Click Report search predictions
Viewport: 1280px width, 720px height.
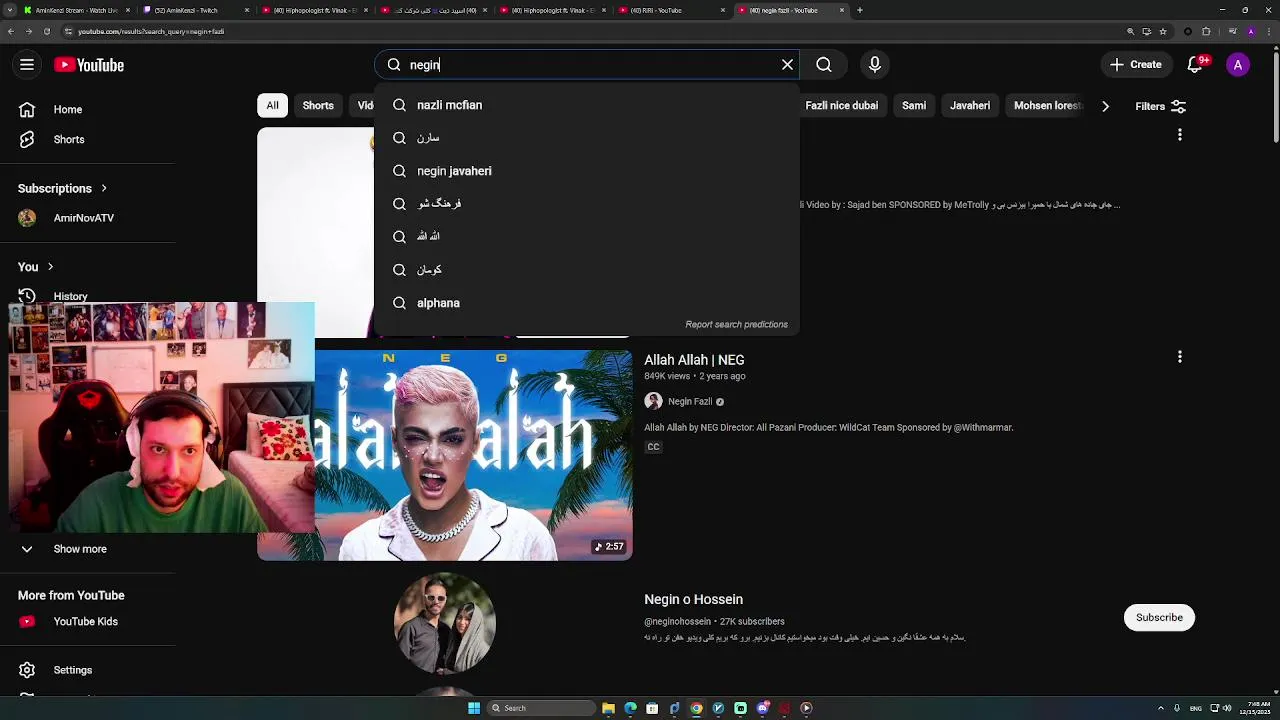736,325
